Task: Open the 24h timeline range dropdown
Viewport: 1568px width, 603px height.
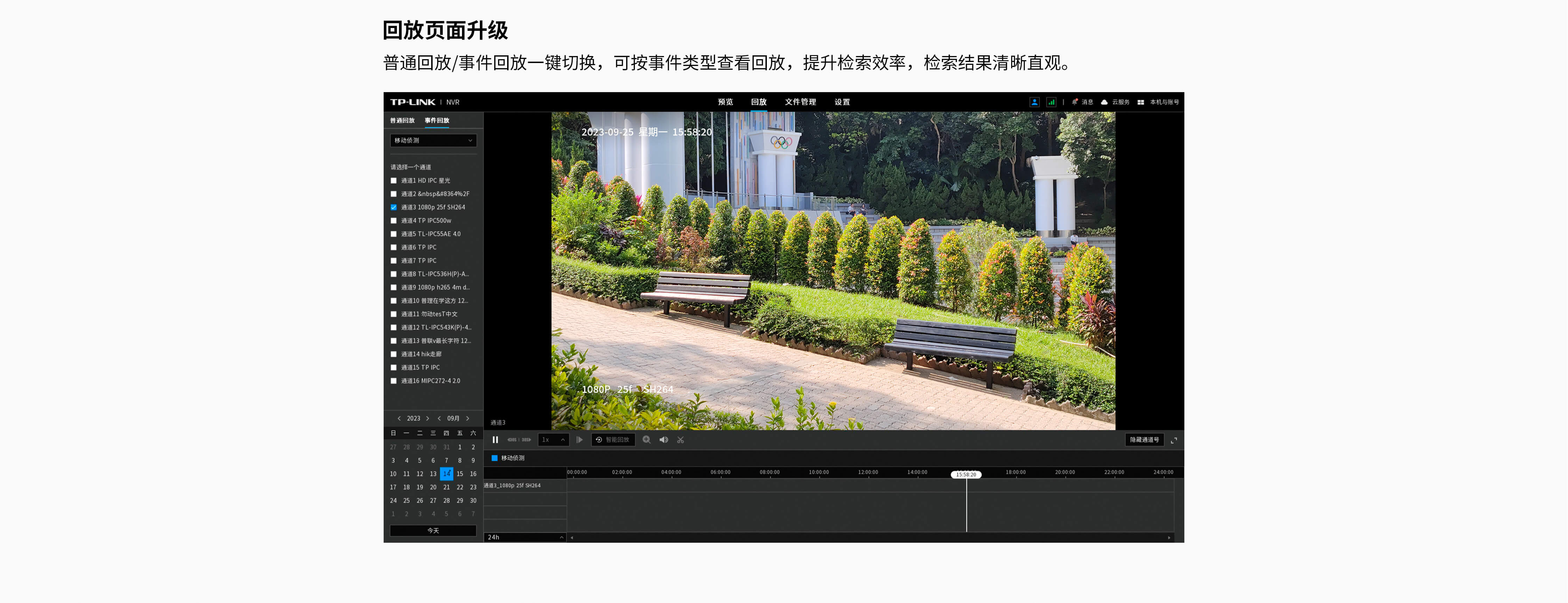Action: [525, 537]
